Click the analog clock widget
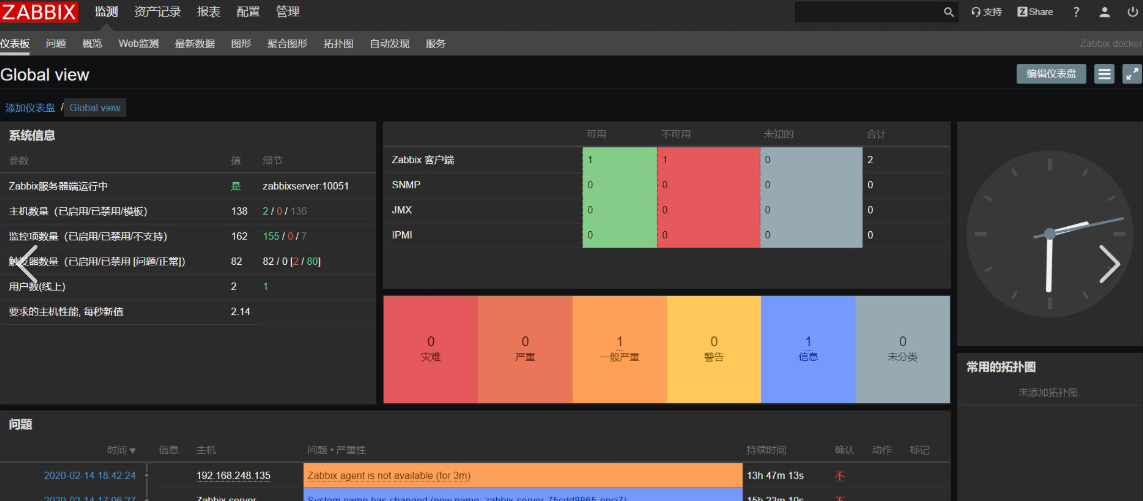The height and width of the screenshot is (501, 1143). pos(1049,233)
